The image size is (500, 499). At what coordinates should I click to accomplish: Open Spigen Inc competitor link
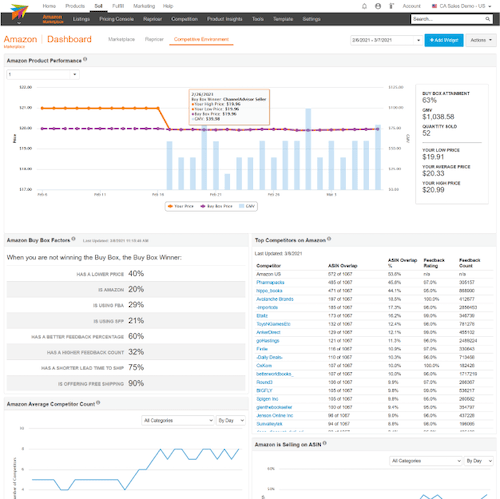coord(267,399)
